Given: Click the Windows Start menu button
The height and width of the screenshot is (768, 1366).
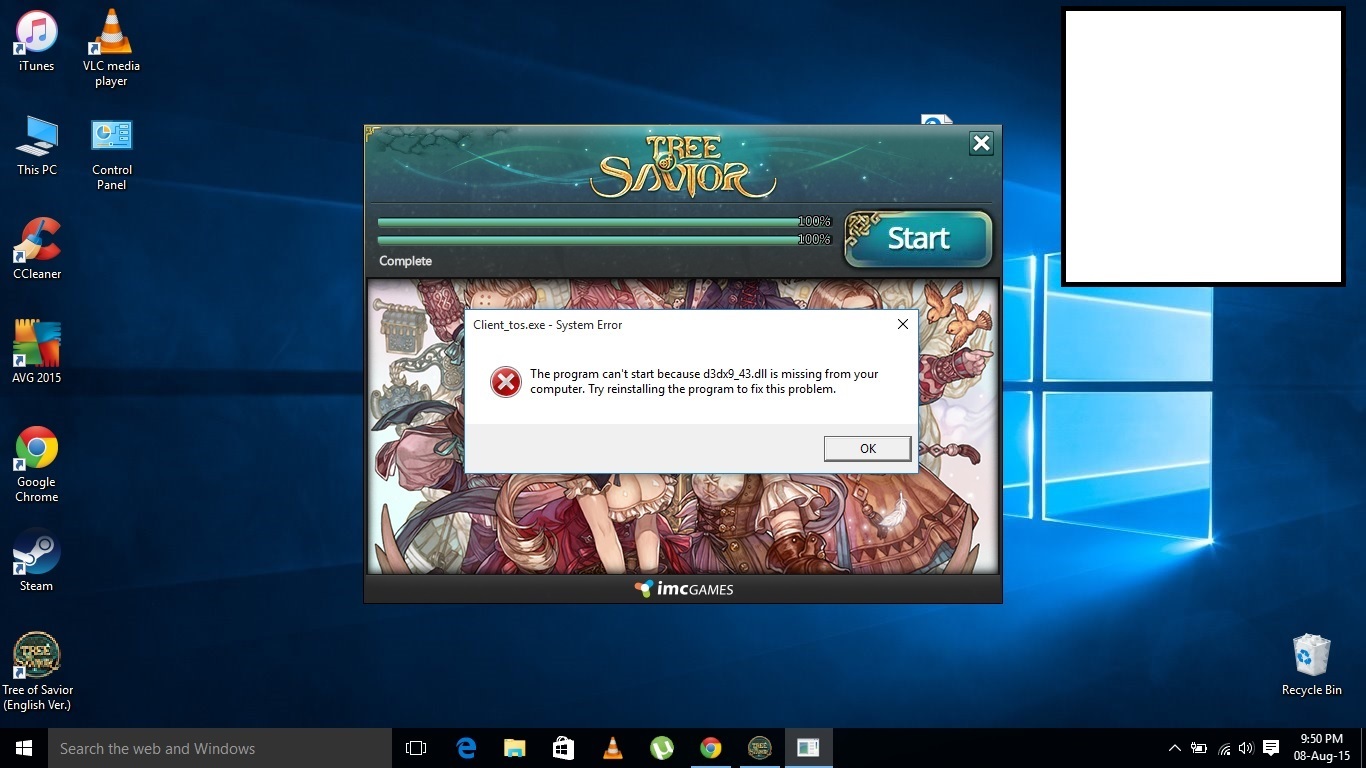Looking at the screenshot, I should 24,748.
